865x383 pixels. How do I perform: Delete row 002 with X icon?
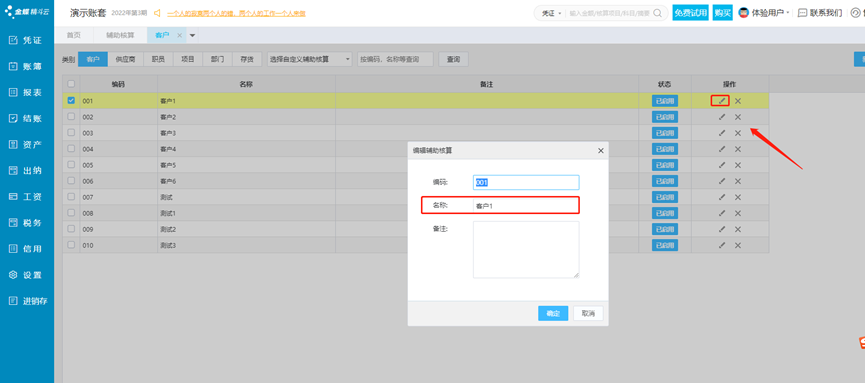tap(738, 117)
